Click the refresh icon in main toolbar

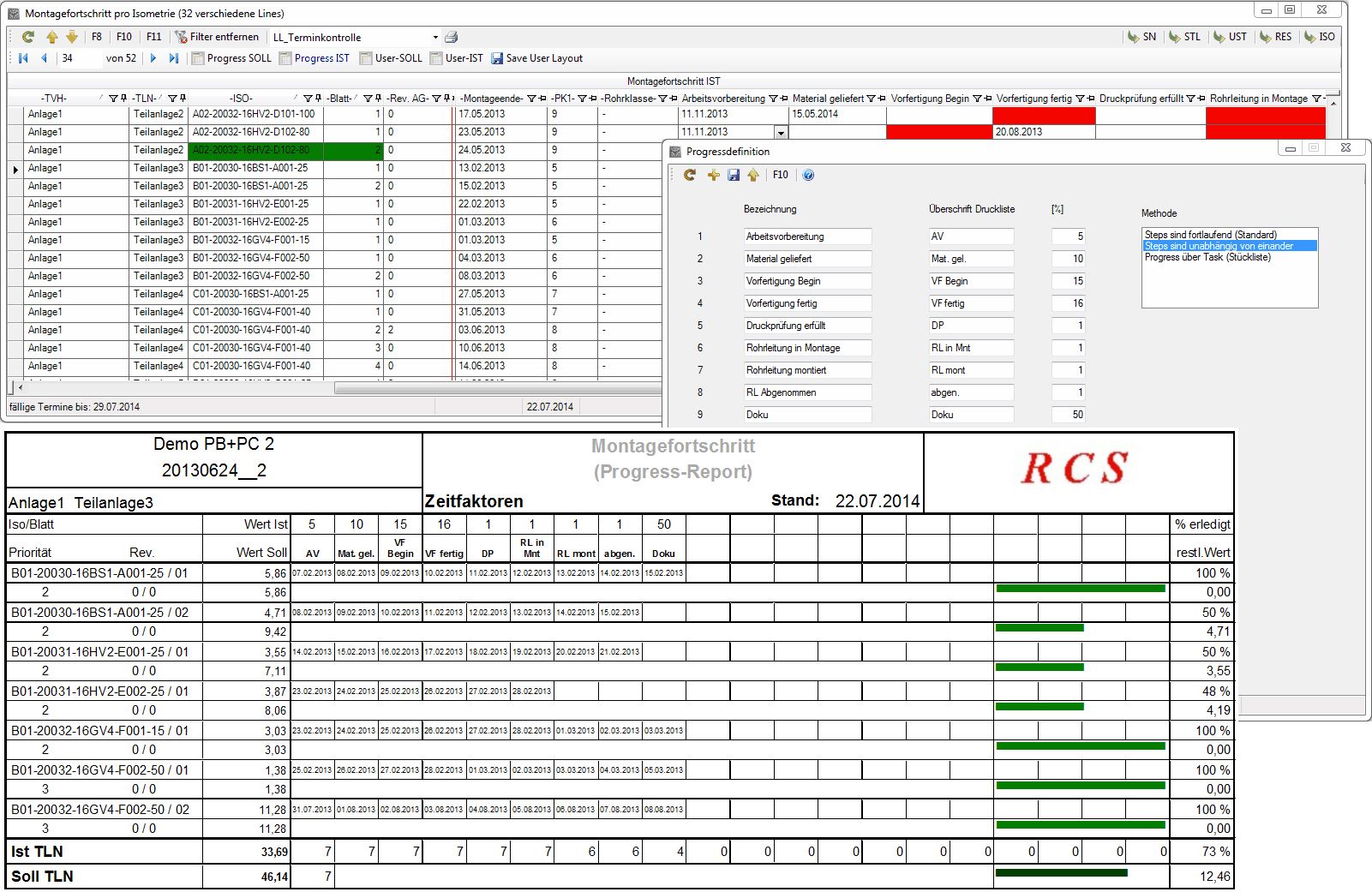pyautogui.click(x=28, y=37)
